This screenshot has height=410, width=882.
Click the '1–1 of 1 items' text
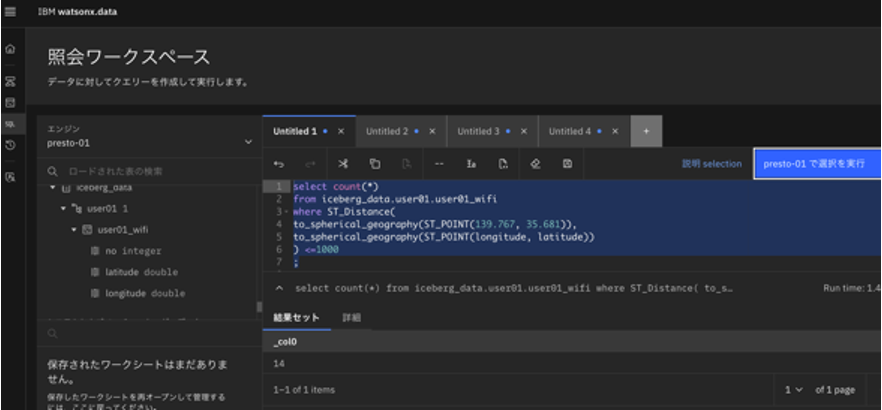[304, 390]
